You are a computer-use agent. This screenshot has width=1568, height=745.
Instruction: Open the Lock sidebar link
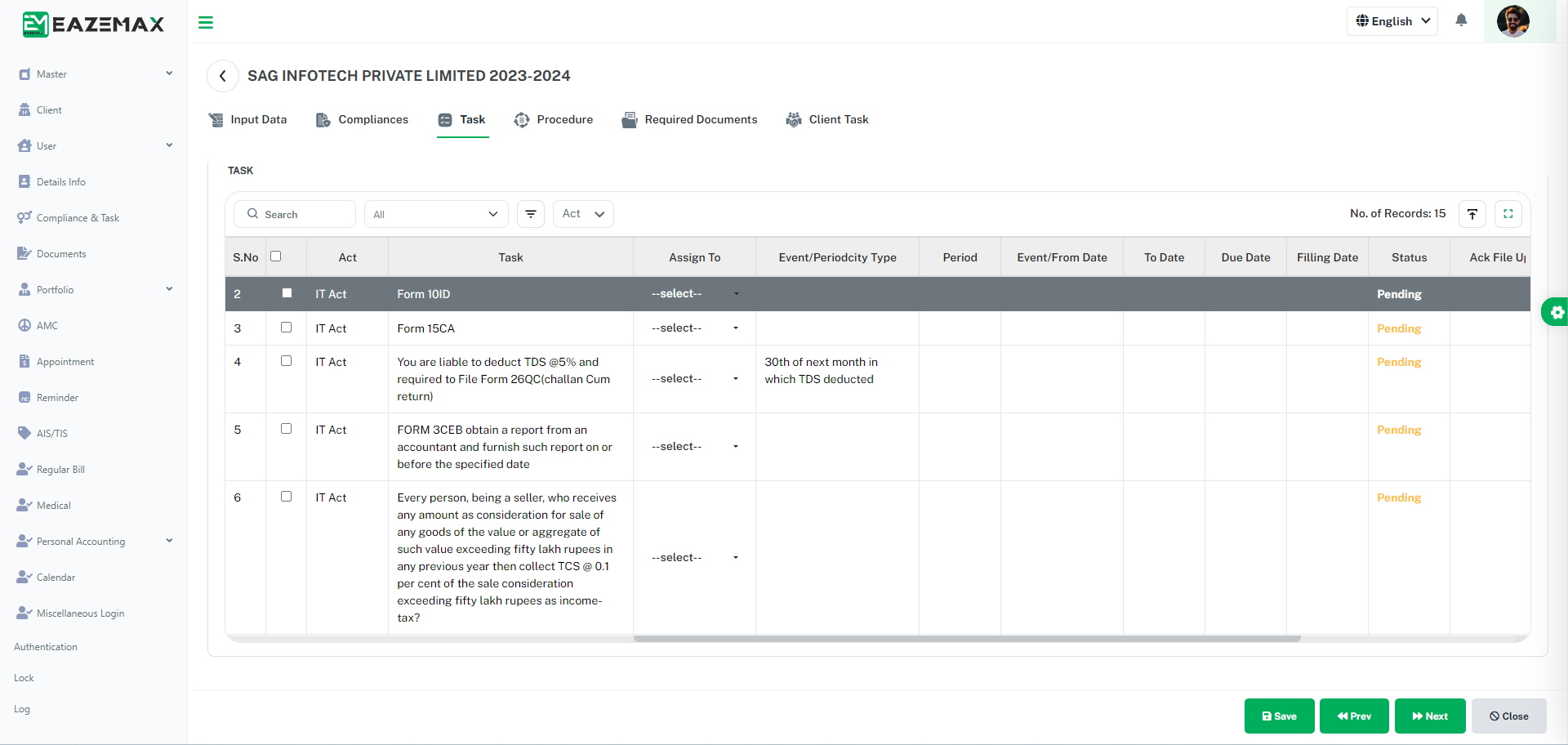(x=24, y=678)
